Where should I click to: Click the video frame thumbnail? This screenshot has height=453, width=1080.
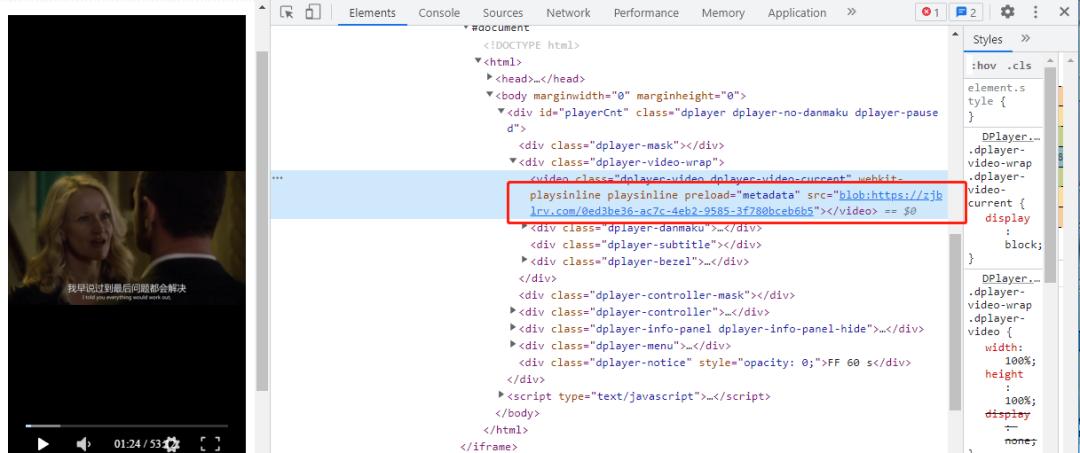pyautogui.click(x=127, y=238)
